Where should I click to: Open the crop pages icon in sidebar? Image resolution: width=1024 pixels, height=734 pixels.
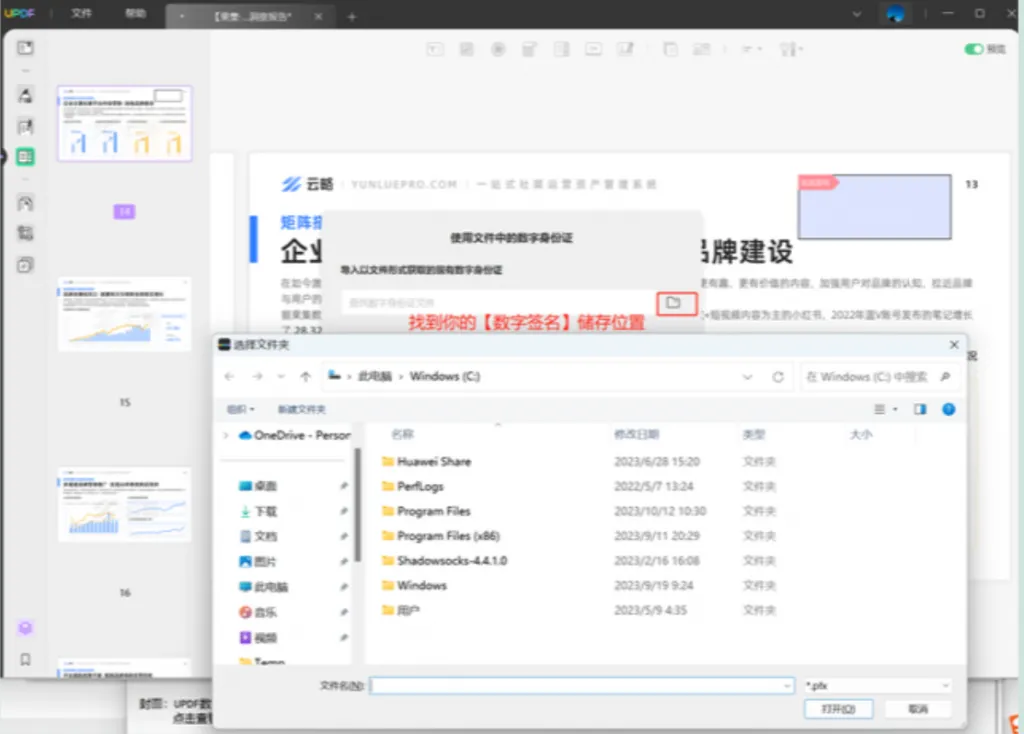[x=25, y=233]
